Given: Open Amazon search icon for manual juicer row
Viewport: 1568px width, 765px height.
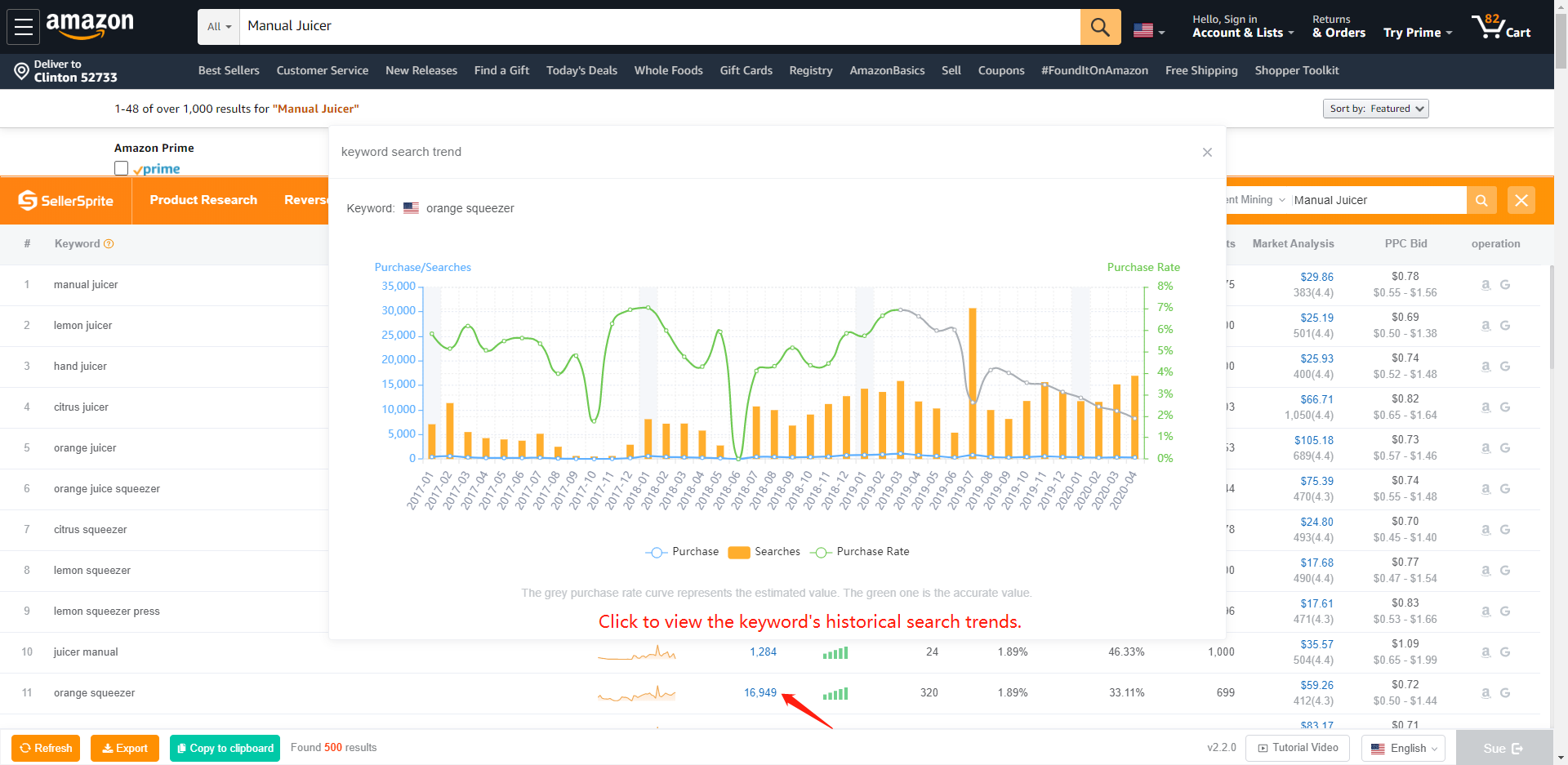Looking at the screenshot, I should (x=1486, y=285).
